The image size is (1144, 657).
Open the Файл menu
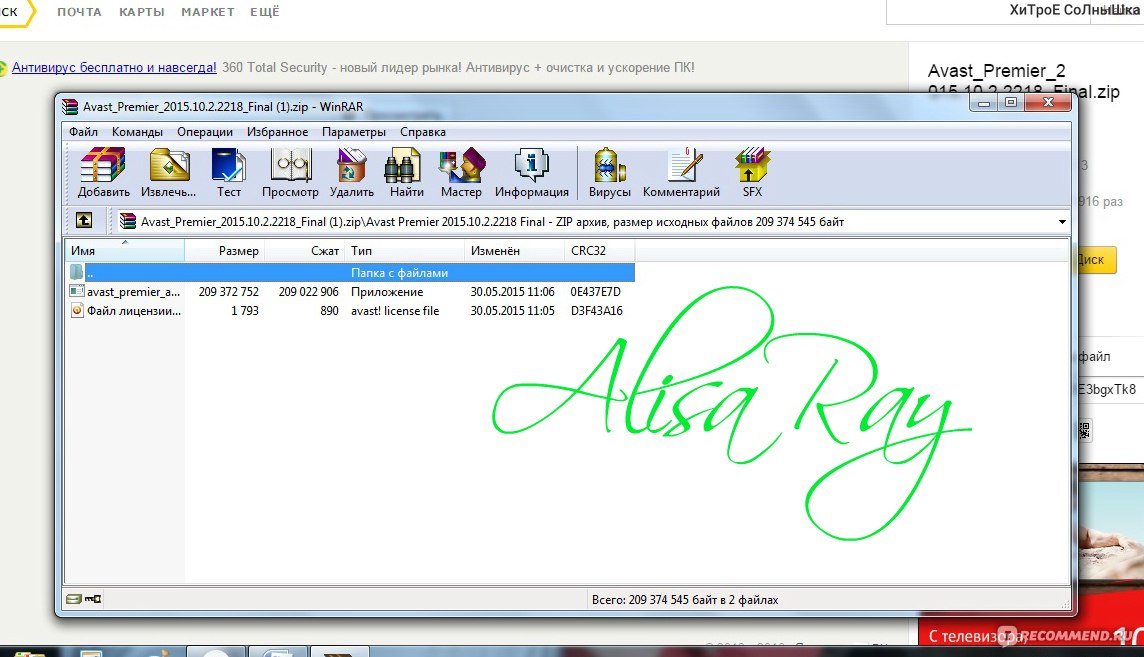83,132
